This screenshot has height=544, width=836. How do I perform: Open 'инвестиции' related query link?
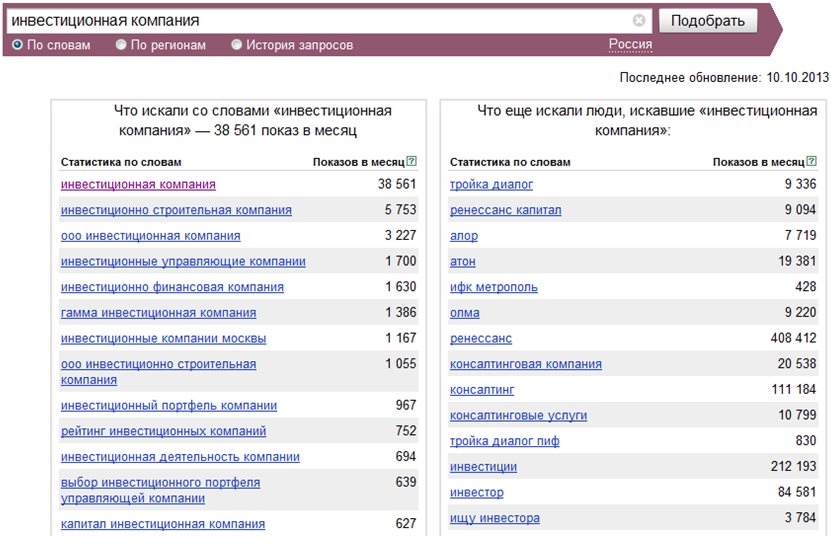click(x=483, y=466)
